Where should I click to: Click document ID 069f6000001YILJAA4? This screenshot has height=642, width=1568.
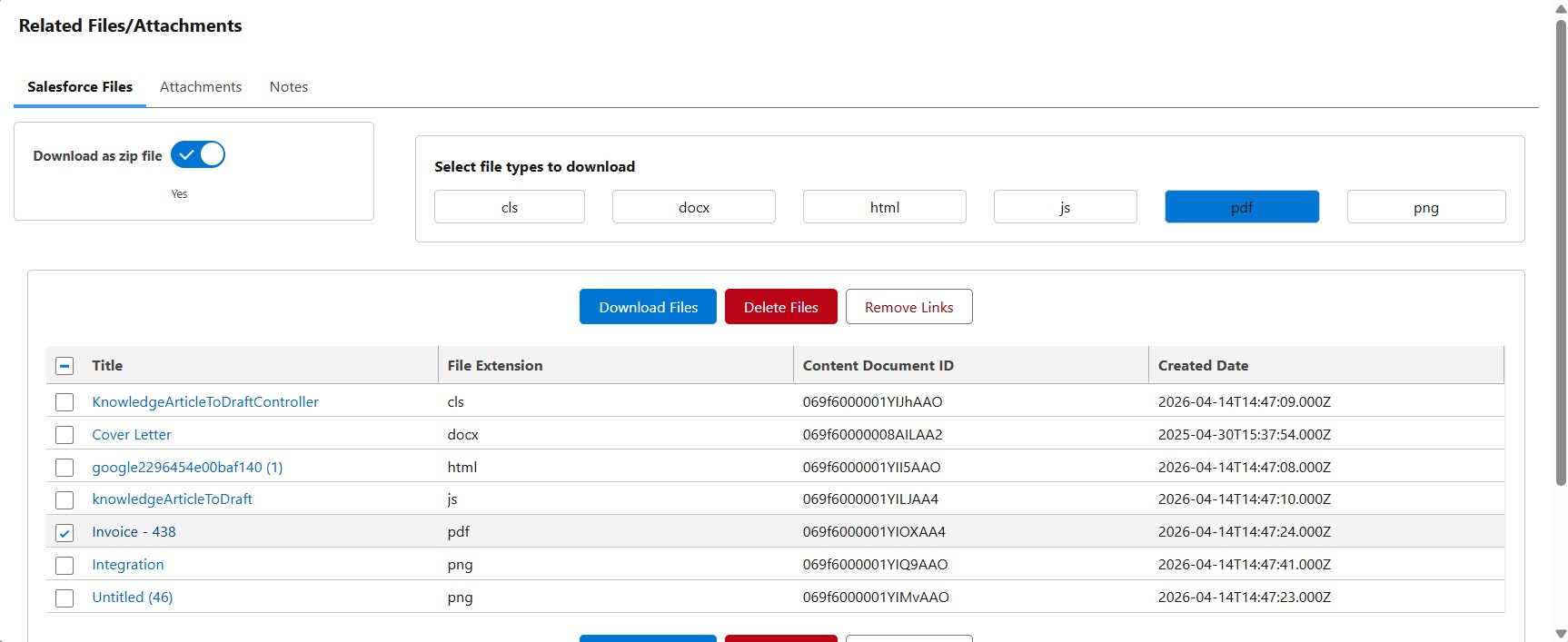(870, 499)
